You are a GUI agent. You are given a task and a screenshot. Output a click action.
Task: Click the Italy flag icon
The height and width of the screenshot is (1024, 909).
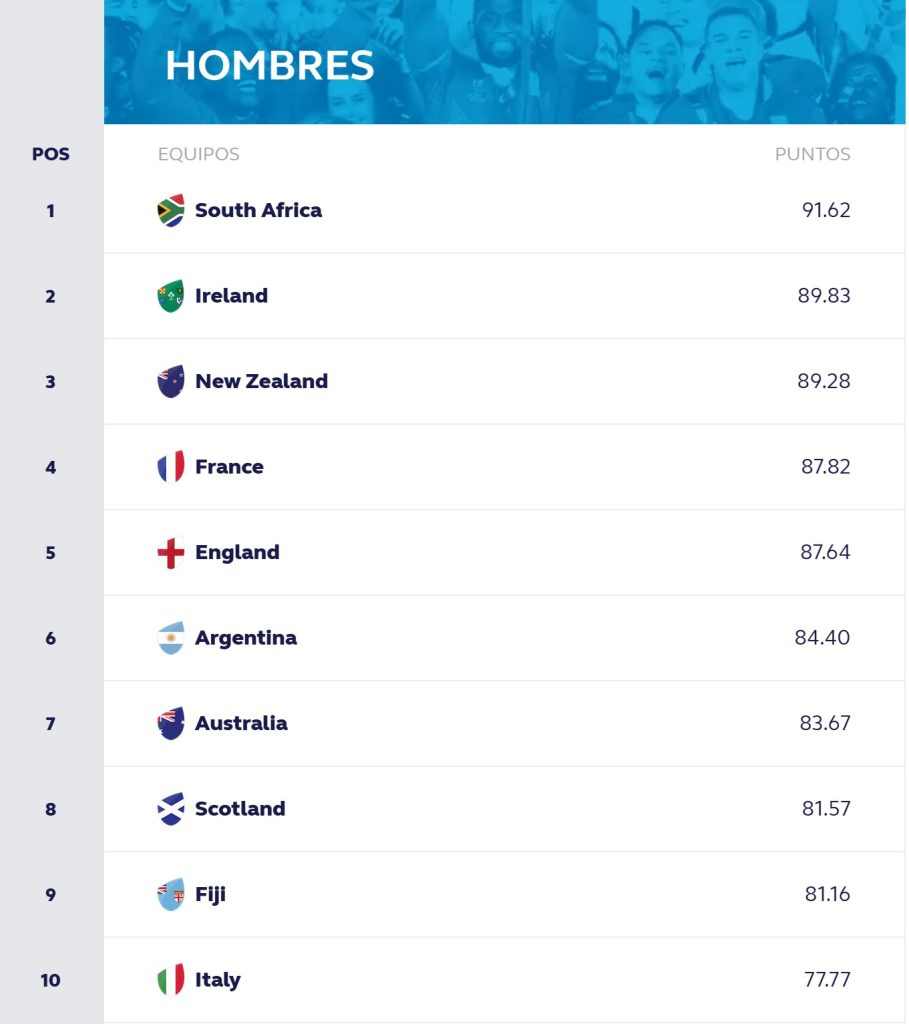[x=171, y=980]
